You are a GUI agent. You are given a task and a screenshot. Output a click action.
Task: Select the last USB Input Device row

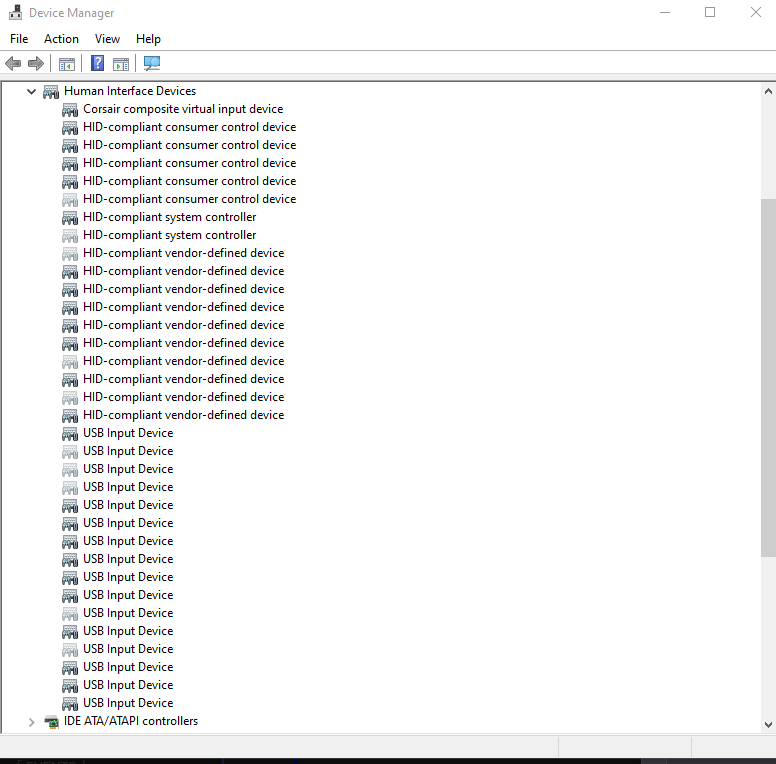click(x=128, y=703)
